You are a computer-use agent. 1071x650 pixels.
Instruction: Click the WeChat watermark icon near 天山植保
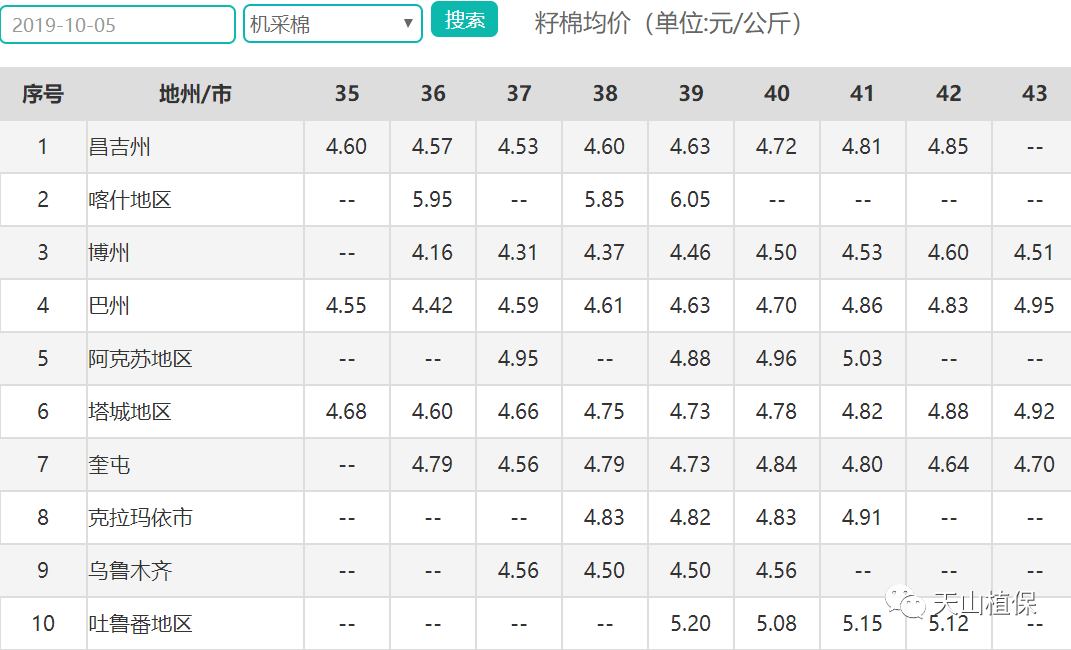click(x=905, y=601)
